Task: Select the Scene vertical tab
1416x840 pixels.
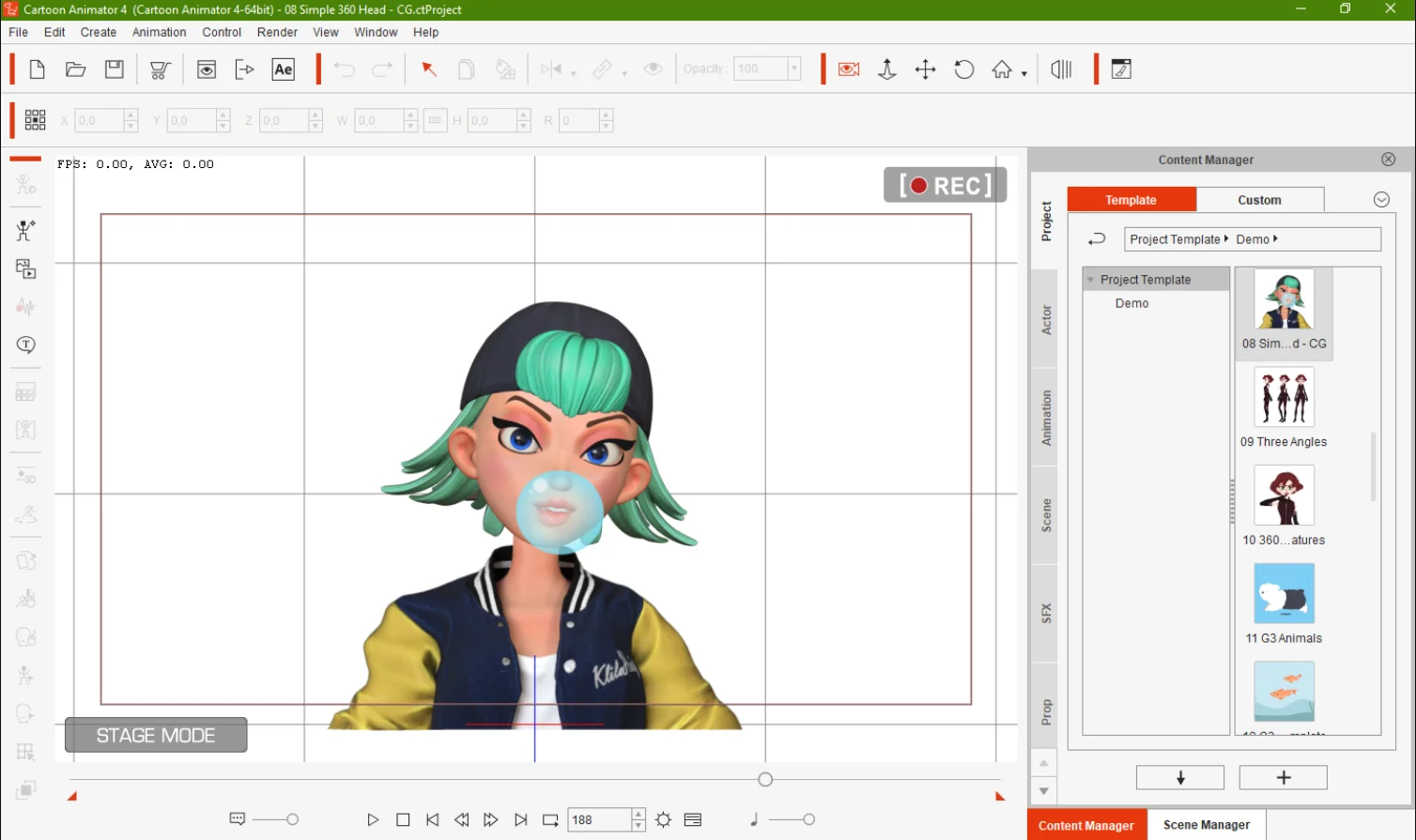Action: click(1046, 516)
